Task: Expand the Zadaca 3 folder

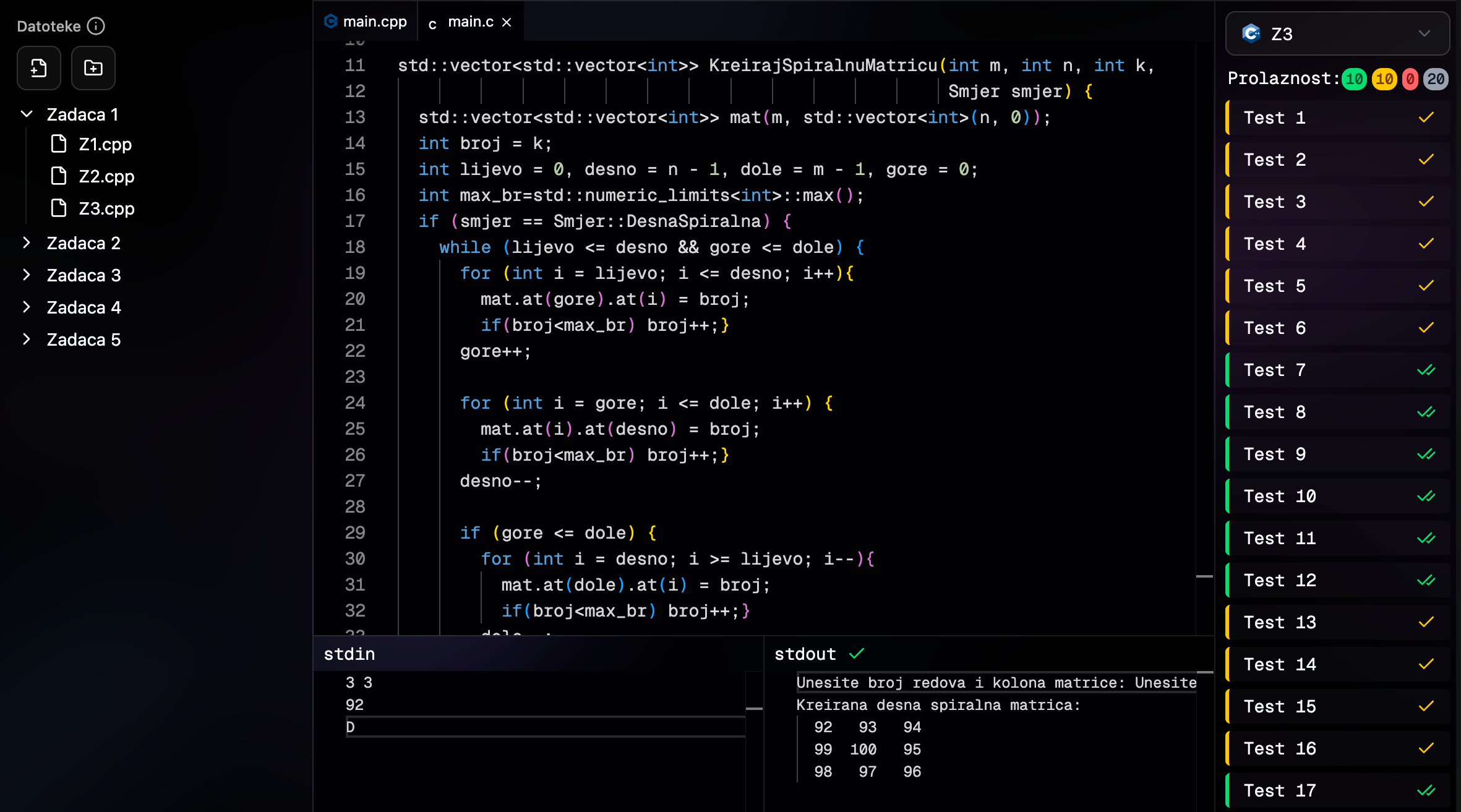Action: (x=27, y=275)
